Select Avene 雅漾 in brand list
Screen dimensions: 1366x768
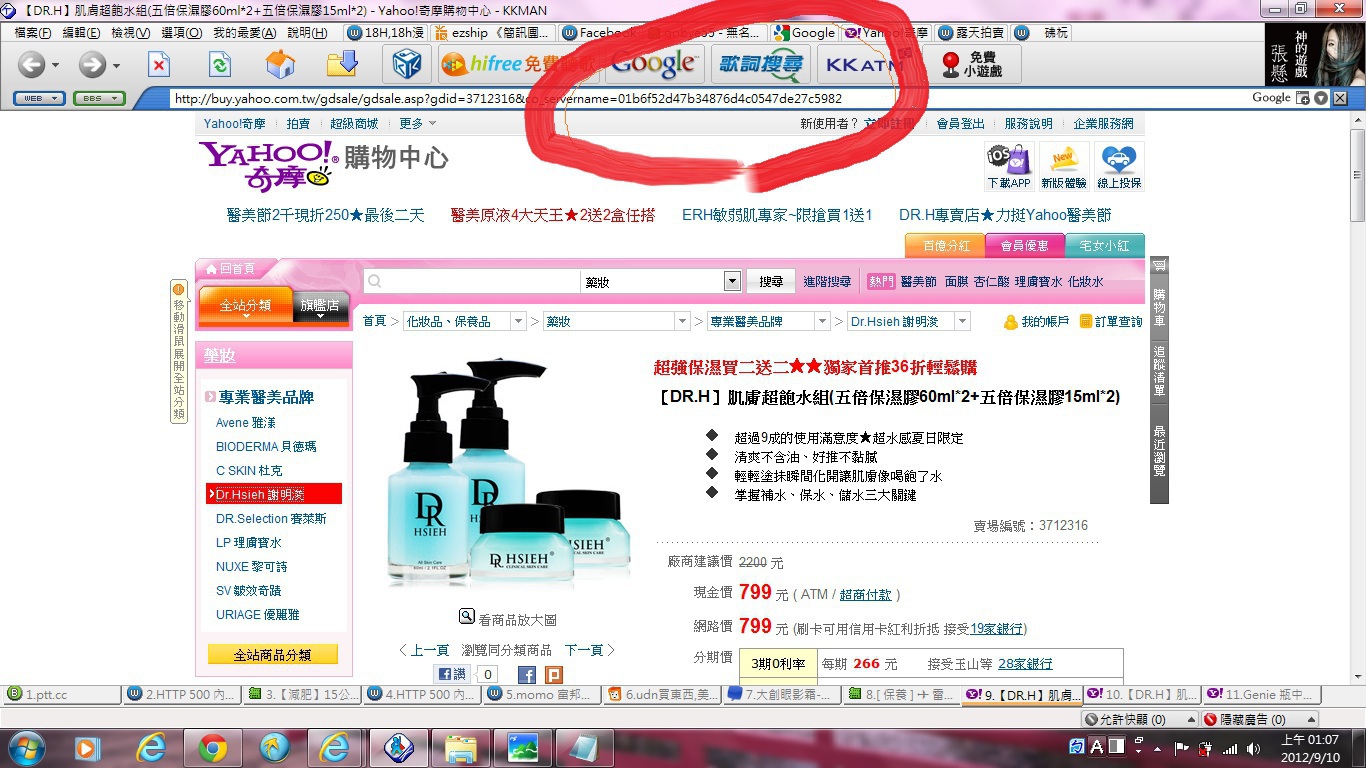[x=246, y=423]
